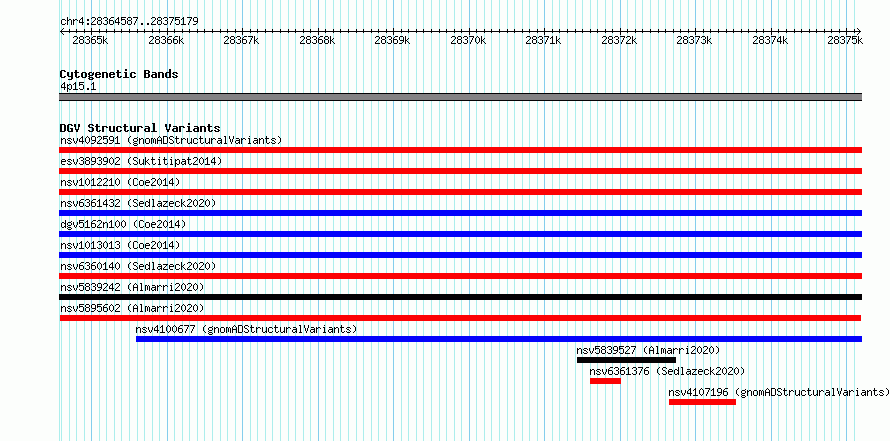Open the nsv6361376 (Sedlazeck2020) label
This screenshot has width=890, height=441.
coord(667,371)
